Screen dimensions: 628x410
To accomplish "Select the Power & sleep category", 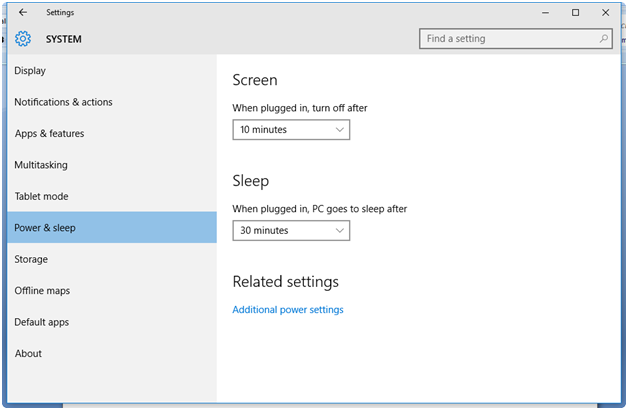I will 45,228.
